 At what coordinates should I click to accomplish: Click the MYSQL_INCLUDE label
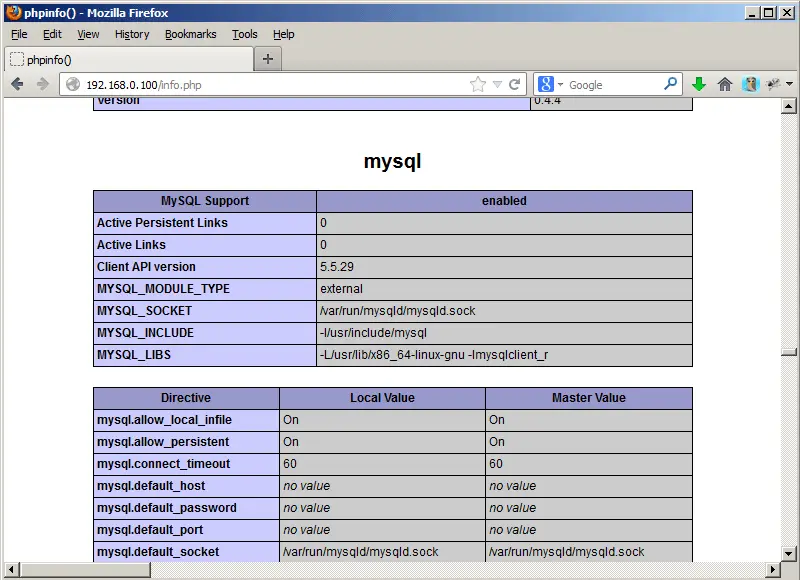(145, 333)
